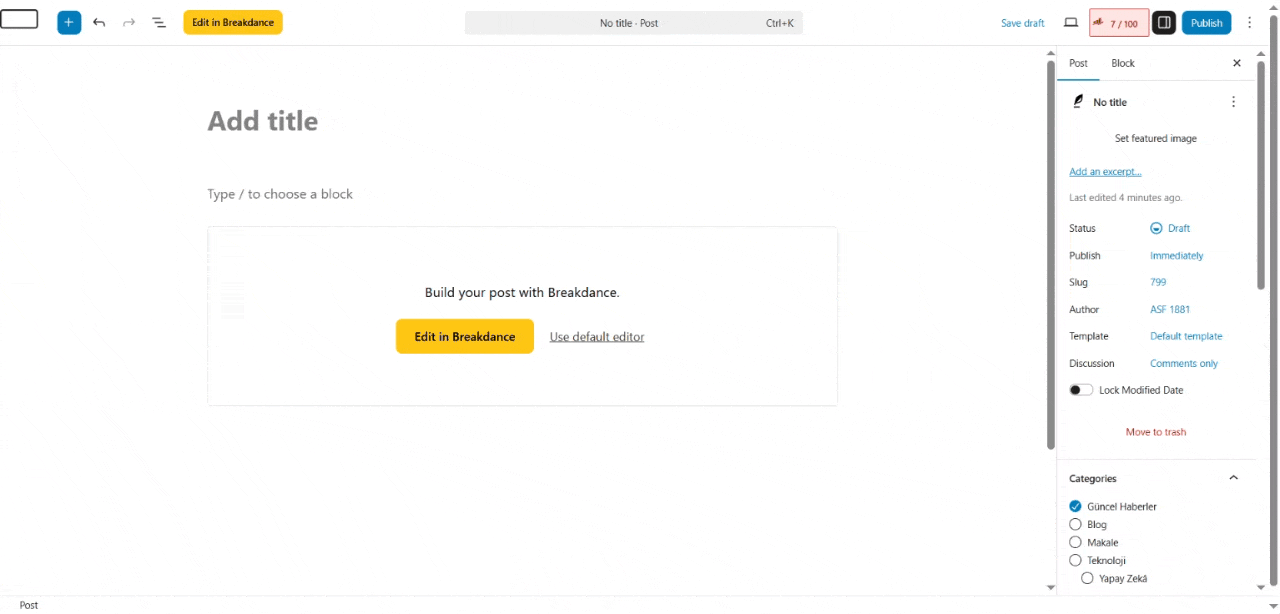This screenshot has width=1280, height=614.
Task: Click the SEO score 7 / 100 indicator
Action: [x=1118, y=23]
